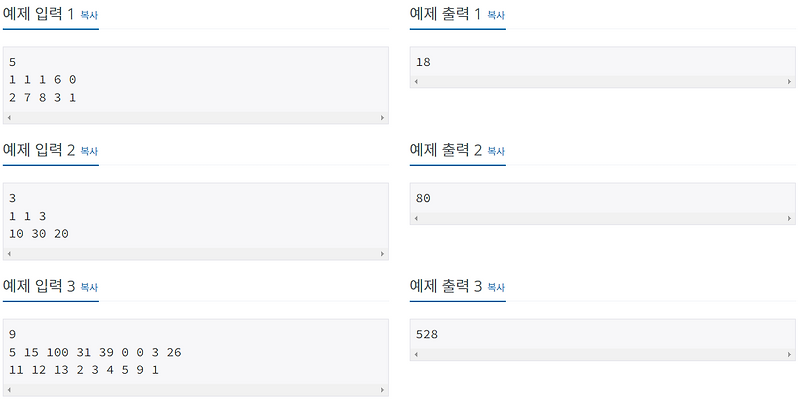800x400 pixels.
Task: Click the 528 value in example output 3
Action: tap(427, 334)
